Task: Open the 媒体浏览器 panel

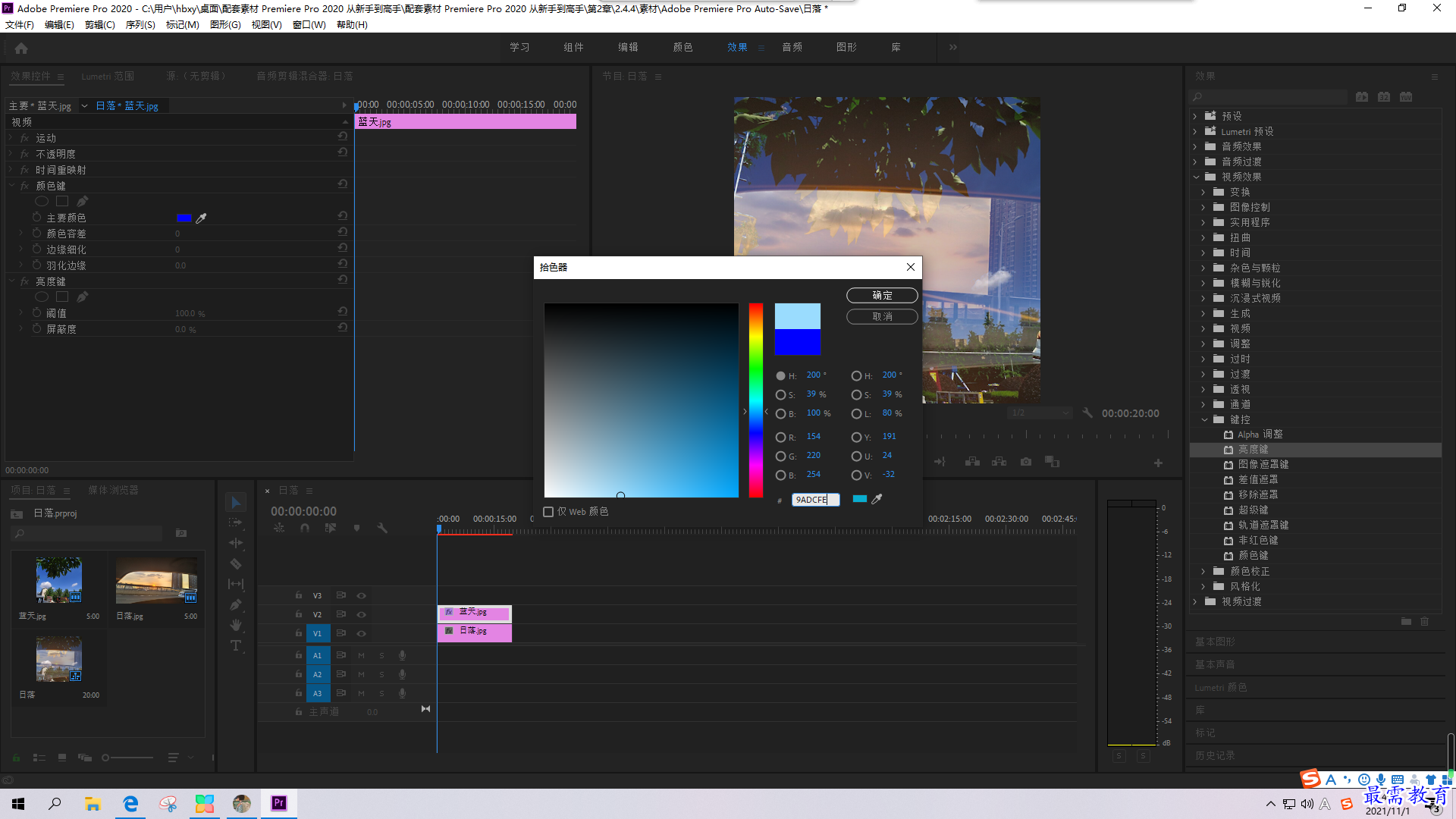Action: pyautogui.click(x=113, y=490)
